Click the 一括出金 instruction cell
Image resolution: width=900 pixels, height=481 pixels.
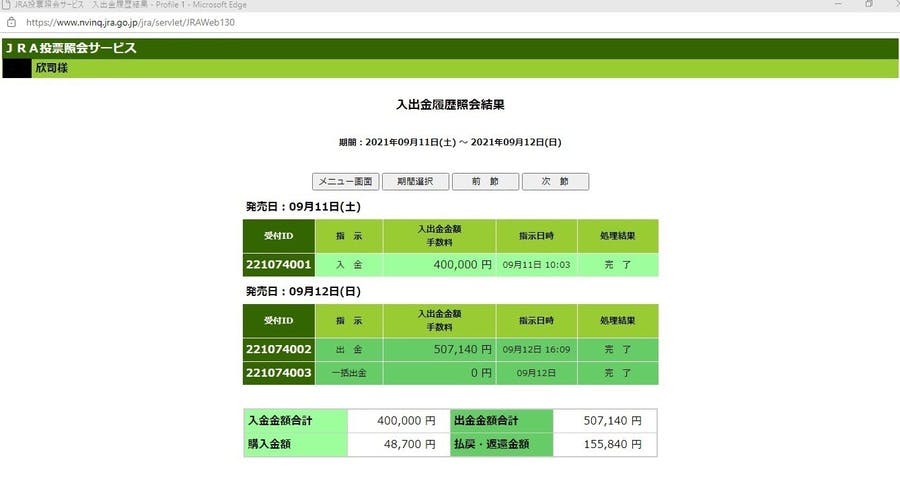349,372
